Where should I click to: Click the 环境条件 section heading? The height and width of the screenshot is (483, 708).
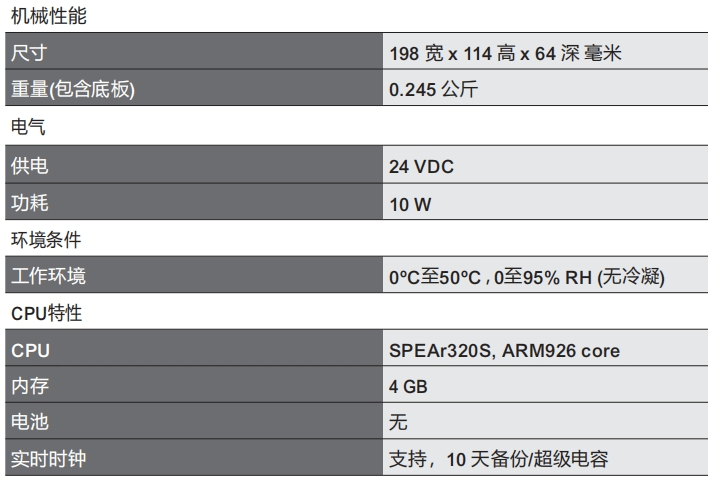coord(46,239)
